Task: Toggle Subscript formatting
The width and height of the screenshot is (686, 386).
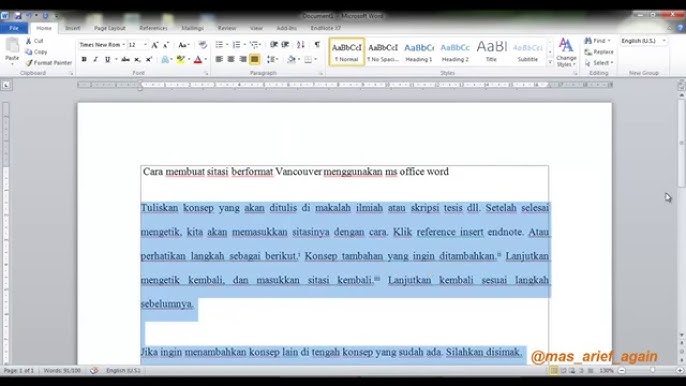Action: coord(137,59)
